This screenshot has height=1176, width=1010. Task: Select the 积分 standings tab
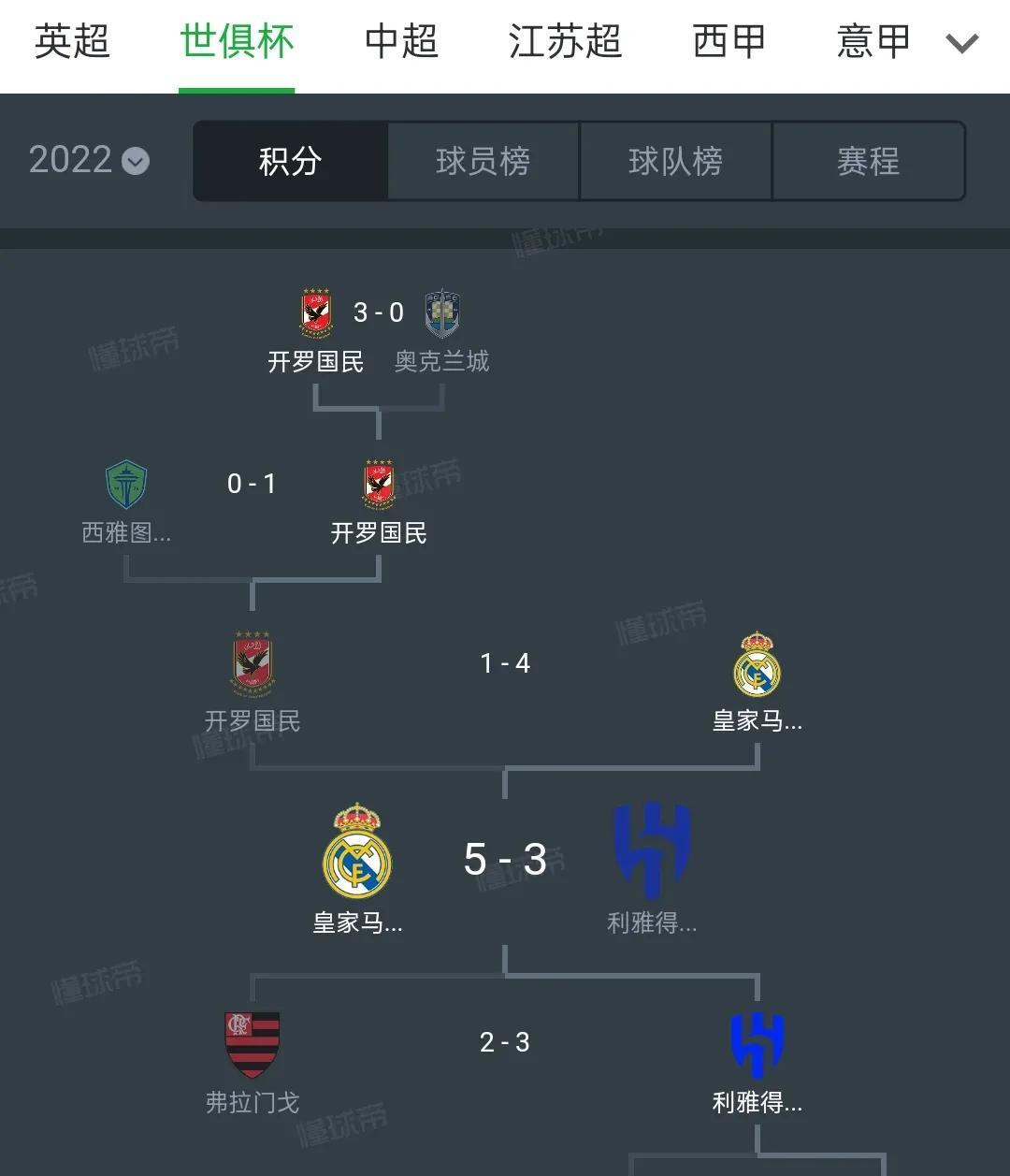[291, 161]
